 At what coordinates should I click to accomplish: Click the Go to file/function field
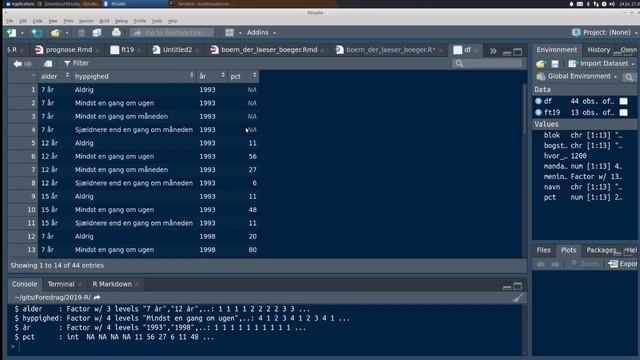point(172,33)
